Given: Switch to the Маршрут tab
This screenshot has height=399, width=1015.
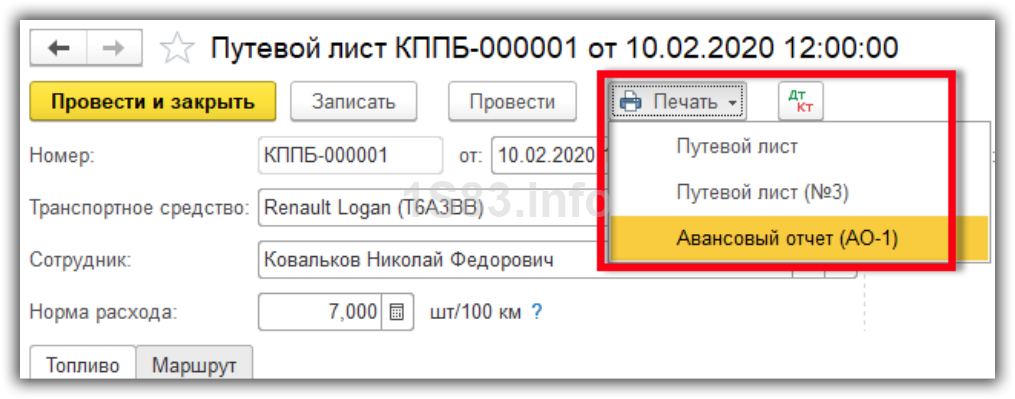Looking at the screenshot, I should pos(194,365).
